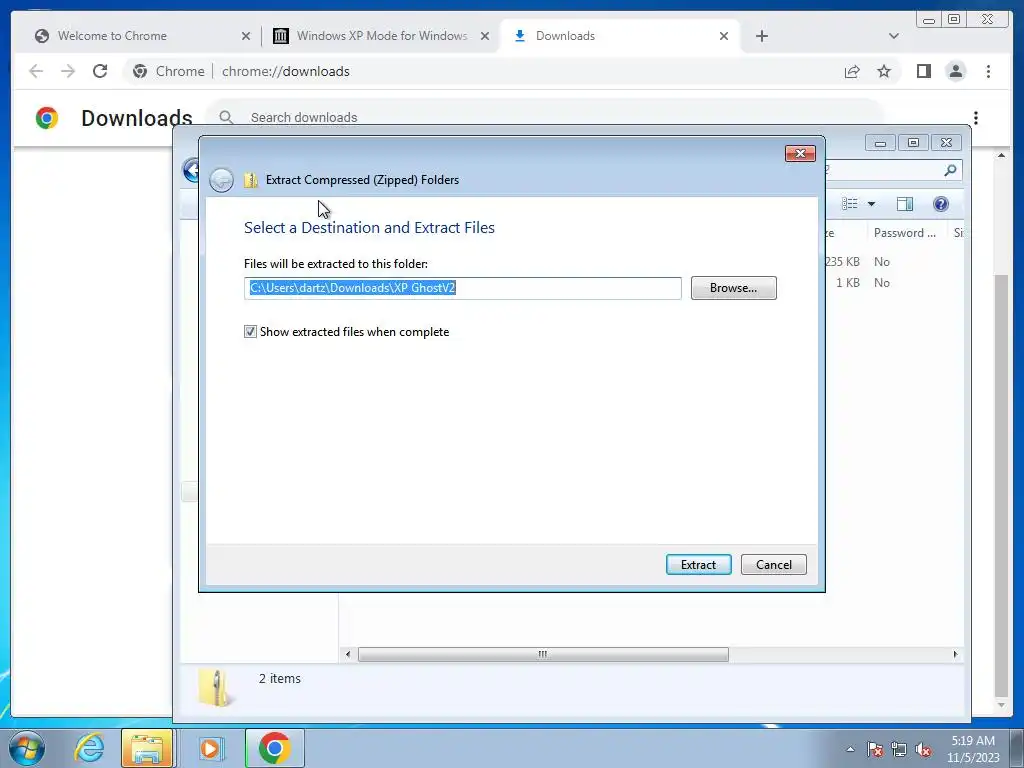The height and width of the screenshot is (768, 1024).
Task: Click the 1 KB size cell in Explorer
Action: pos(848,283)
